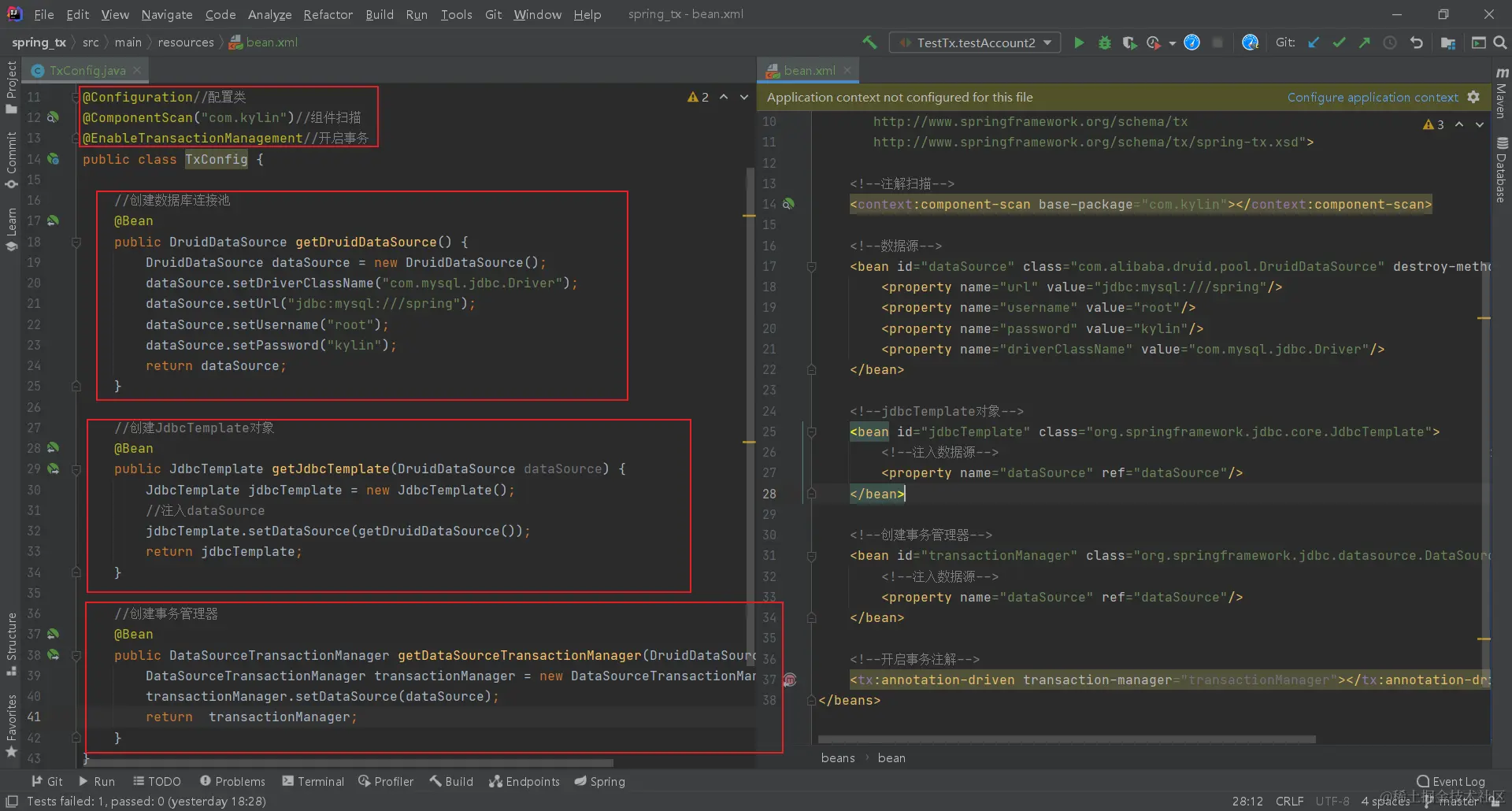
Task: Click the 'resources' breadcrumb in navigation bar
Action: pos(186,43)
